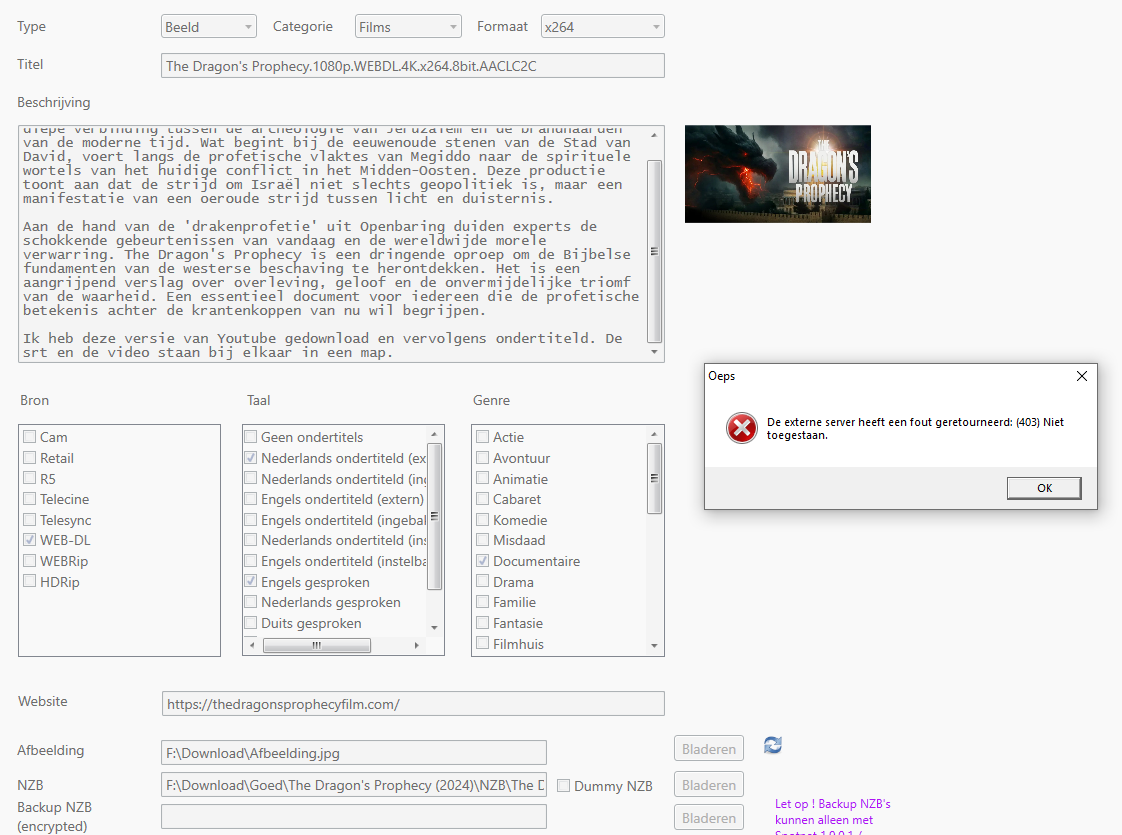1122x835 pixels.
Task: Toggle the Dummy NZB checkbox
Action: point(564,786)
